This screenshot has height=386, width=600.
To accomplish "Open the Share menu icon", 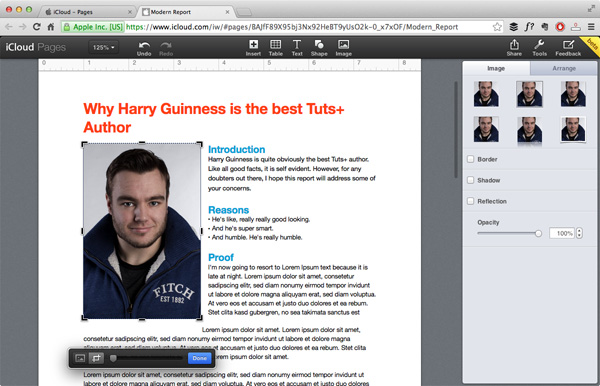I will click(x=514, y=48).
